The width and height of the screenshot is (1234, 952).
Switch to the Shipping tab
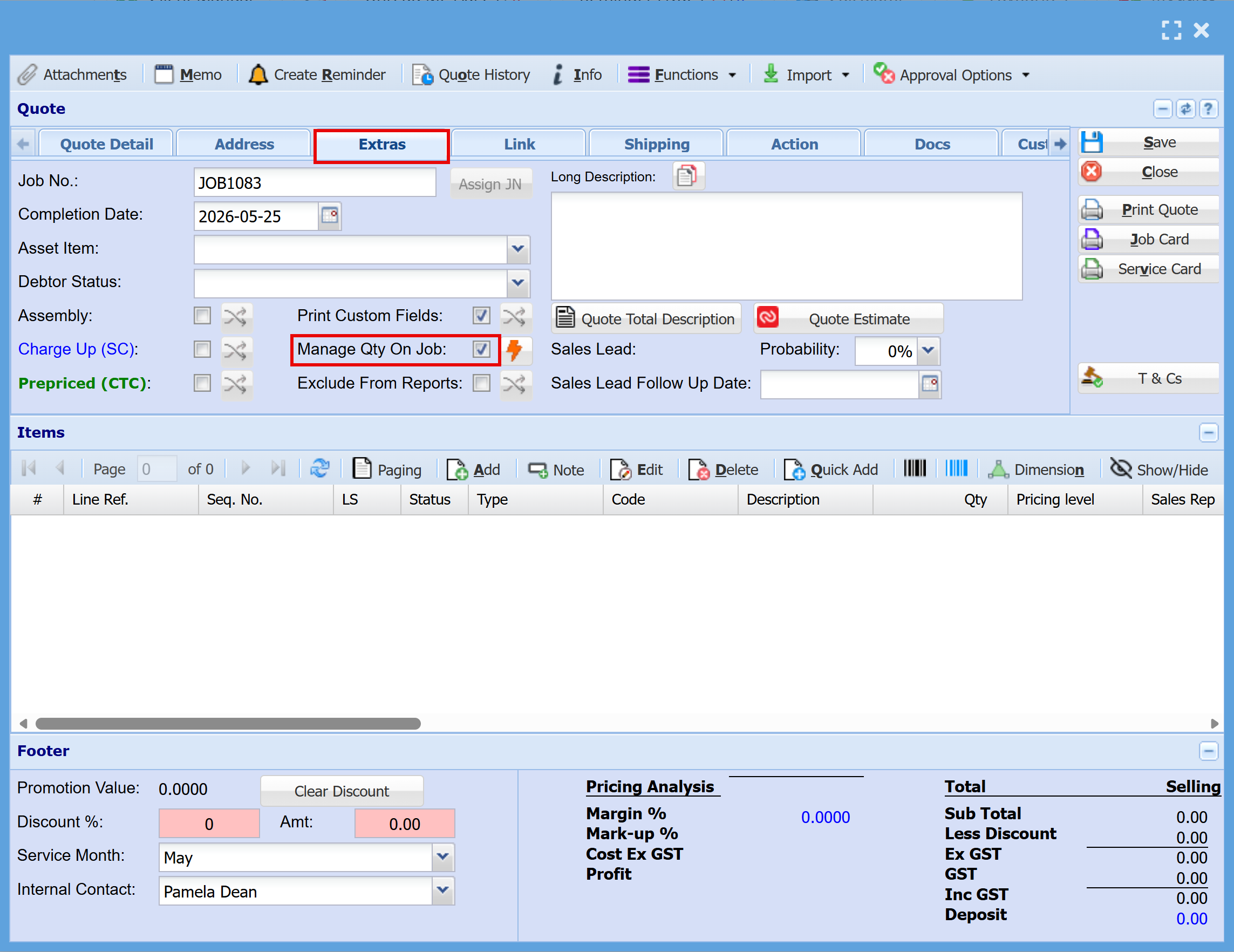pos(657,144)
